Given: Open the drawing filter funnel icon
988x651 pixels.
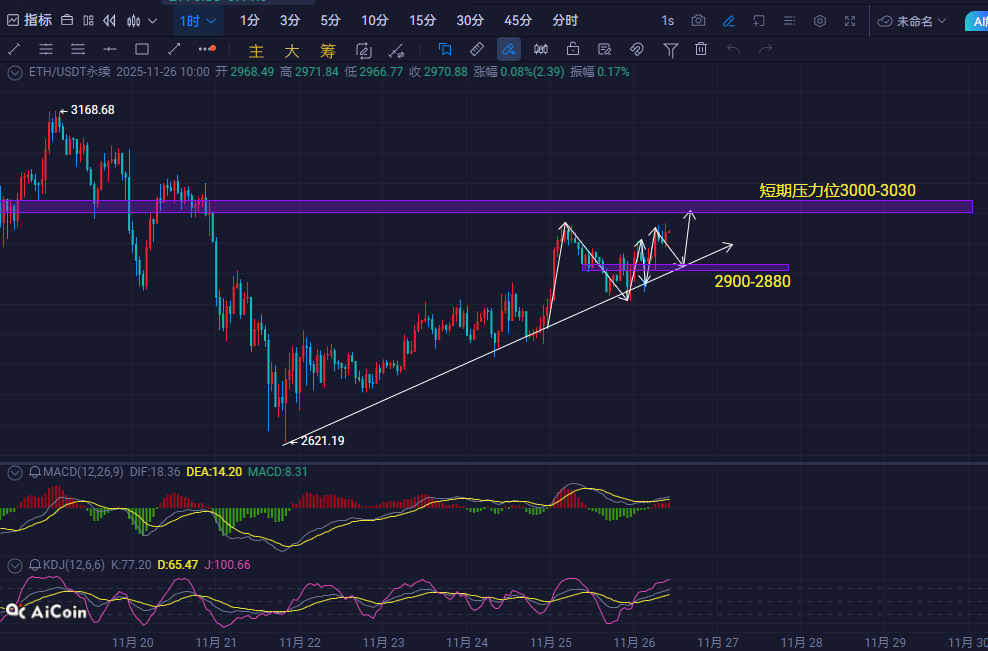Looking at the screenshot, I should [x=671, y=49].
